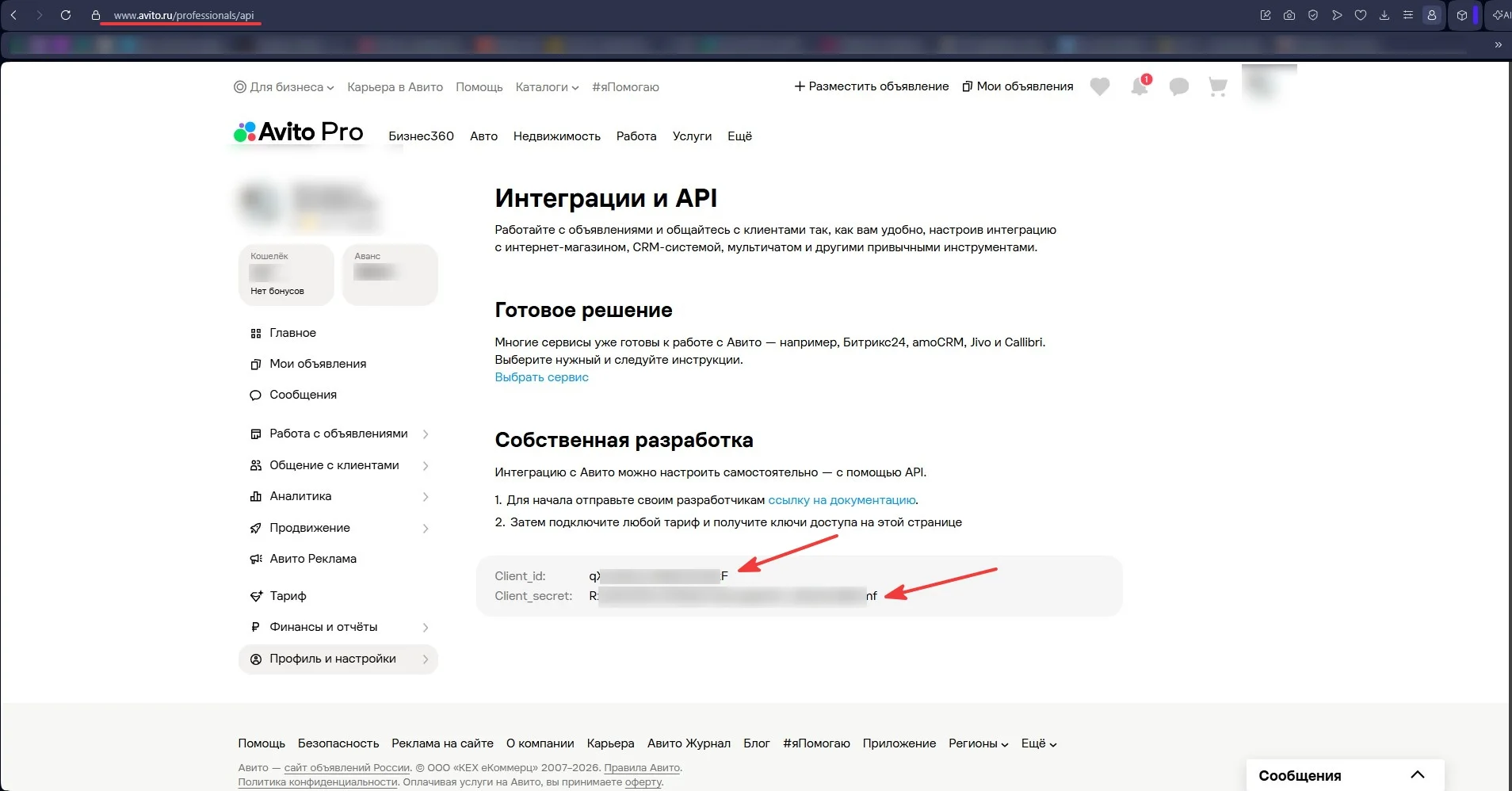1512x791 pixels.
Task: Open the Avito shopping cart
Action: coord(1218,86)
